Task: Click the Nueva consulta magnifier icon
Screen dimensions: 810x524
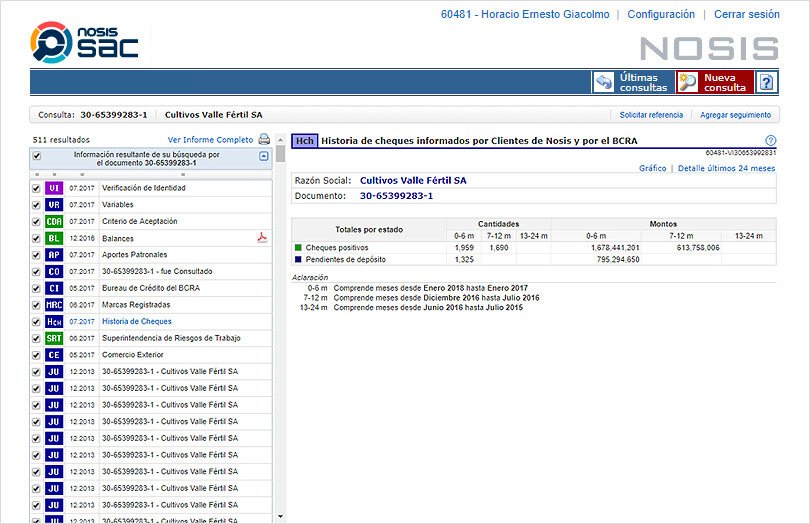Action: pos(687,82)
